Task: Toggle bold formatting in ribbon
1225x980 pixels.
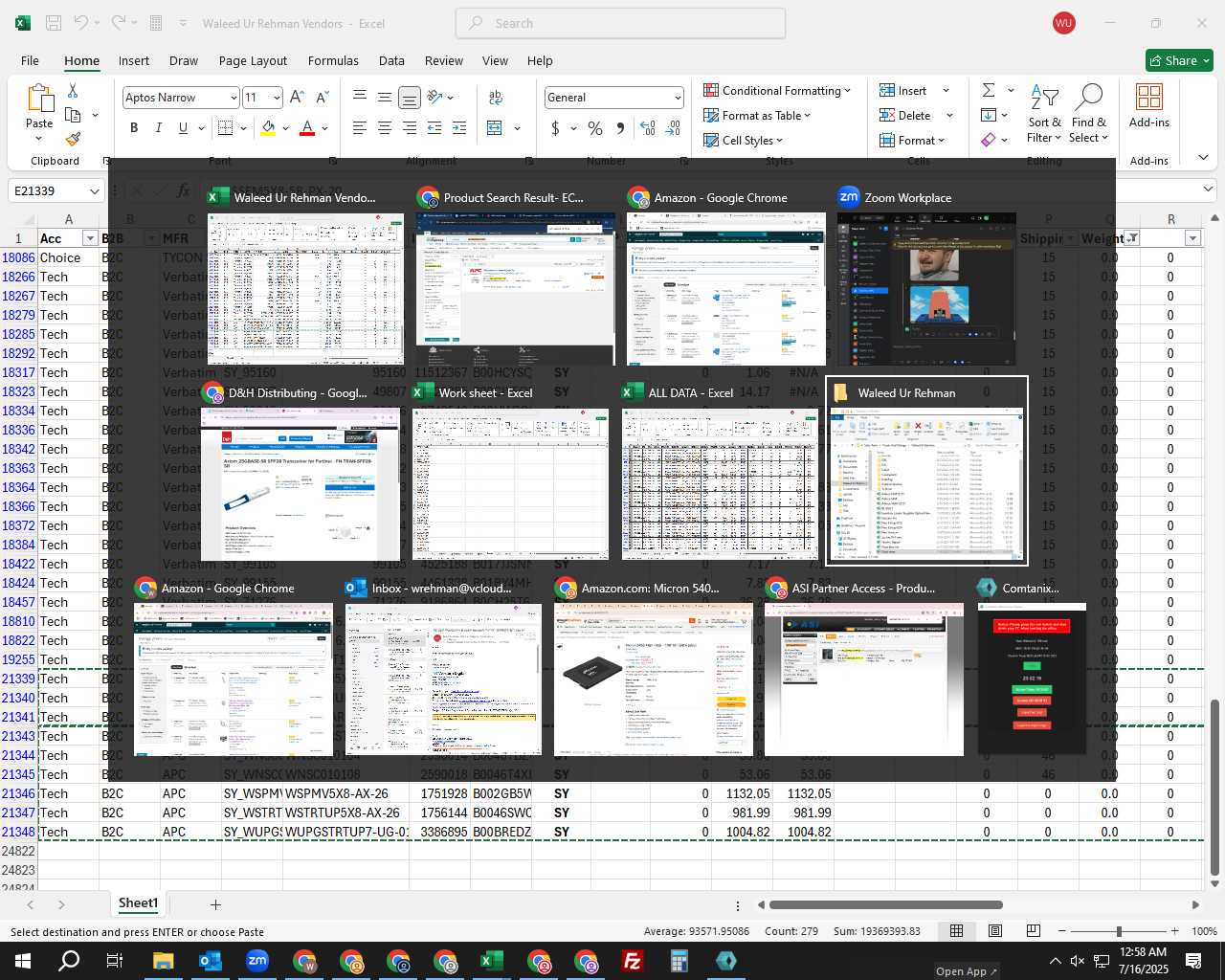Action: (134, 128)
